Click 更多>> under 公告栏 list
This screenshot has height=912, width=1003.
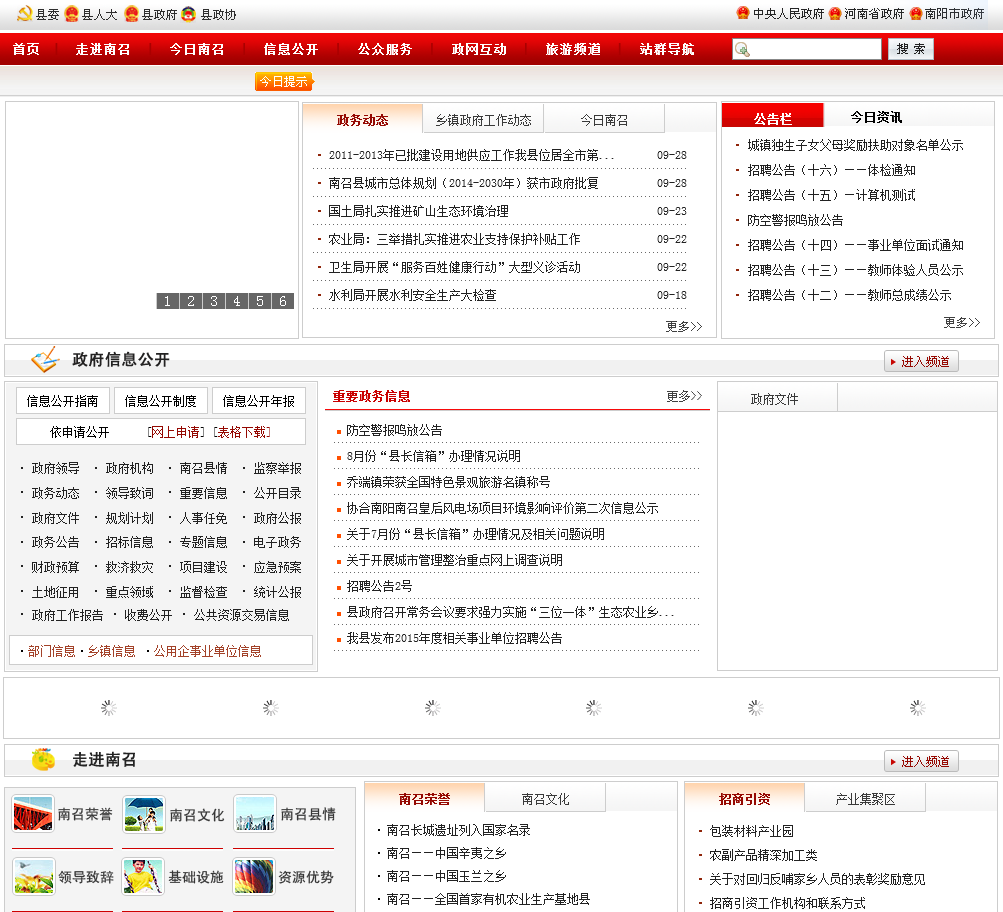(x=962, y=322)
